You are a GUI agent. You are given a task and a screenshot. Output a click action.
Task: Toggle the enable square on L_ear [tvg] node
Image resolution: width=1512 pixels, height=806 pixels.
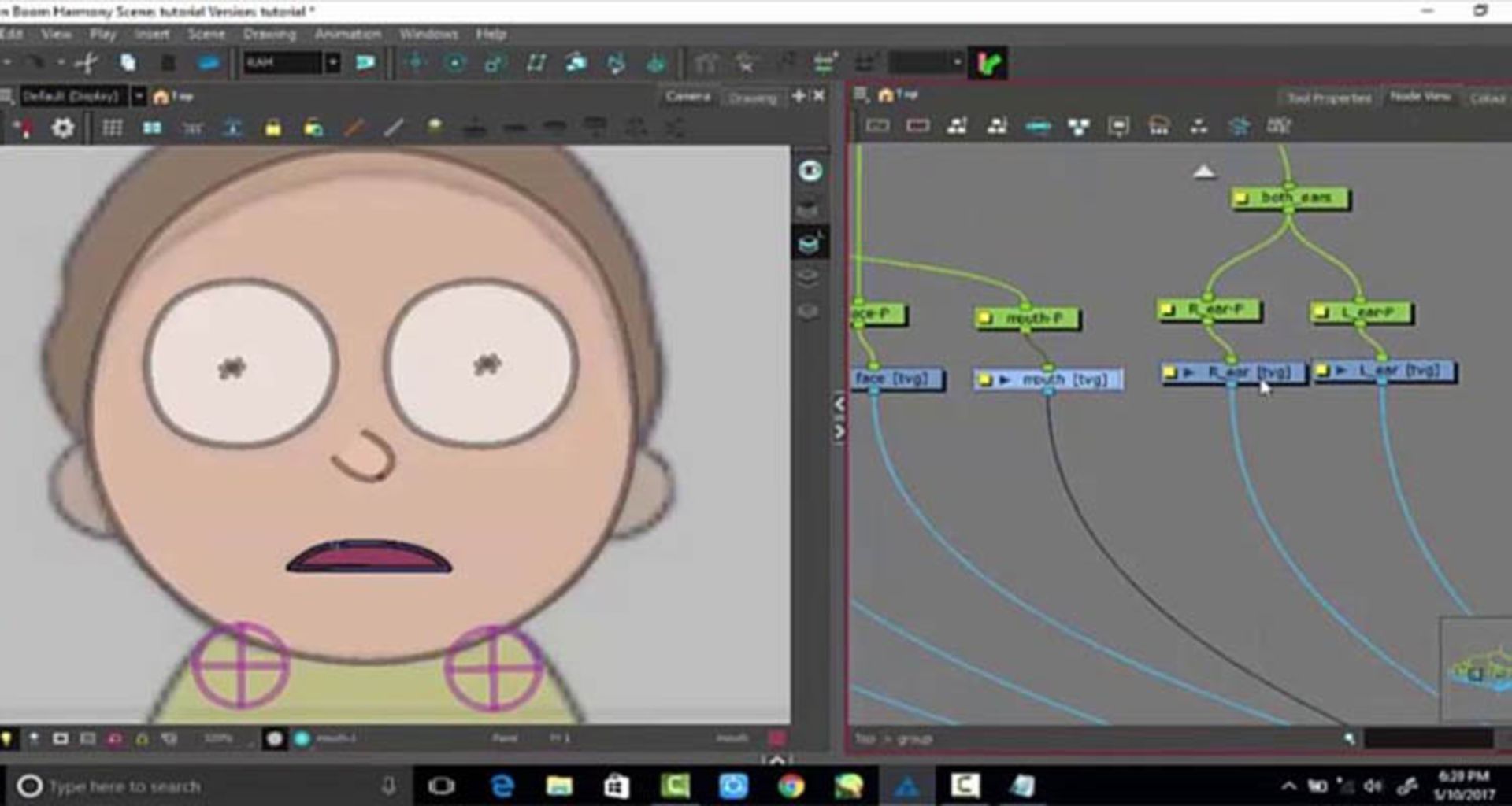1322,371
